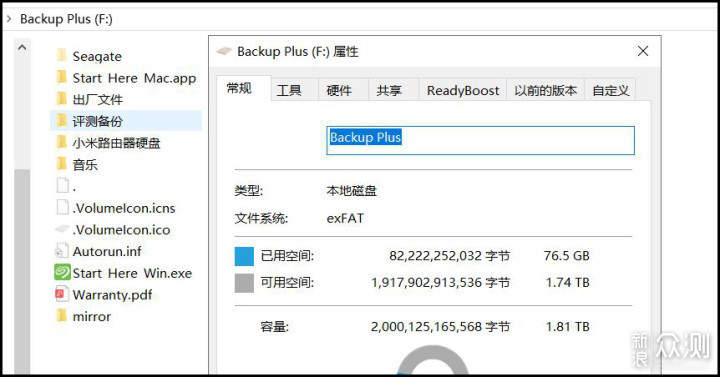Select the 音乐 folder name

85,164
